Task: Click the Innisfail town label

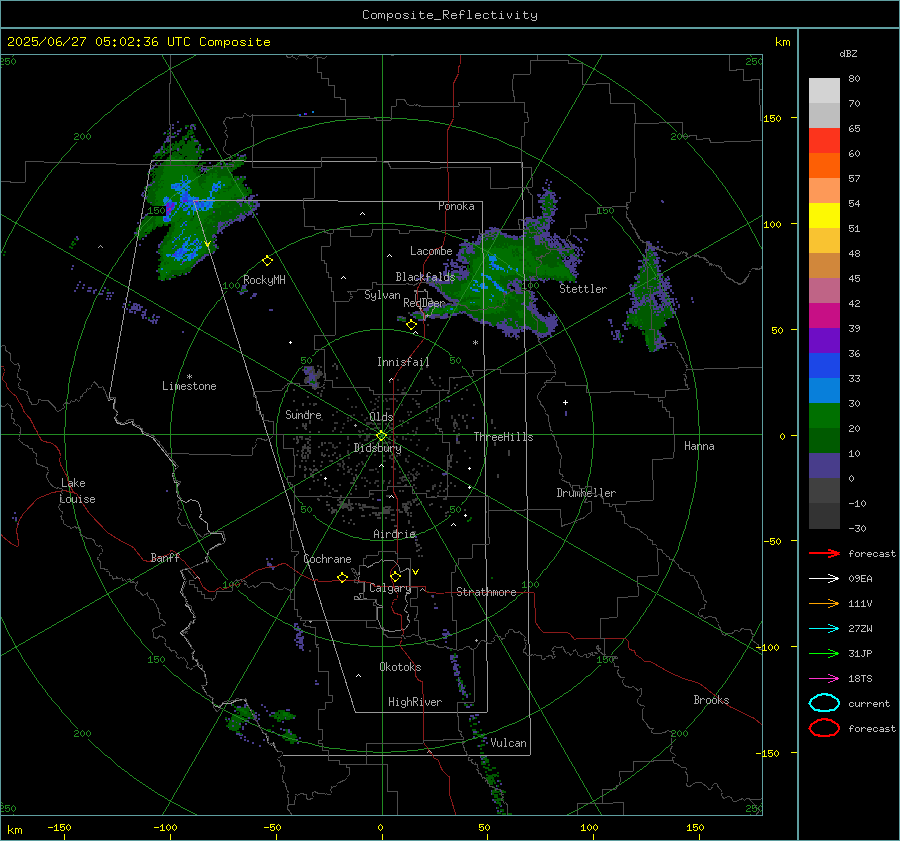Action: (x=403, y=362)
